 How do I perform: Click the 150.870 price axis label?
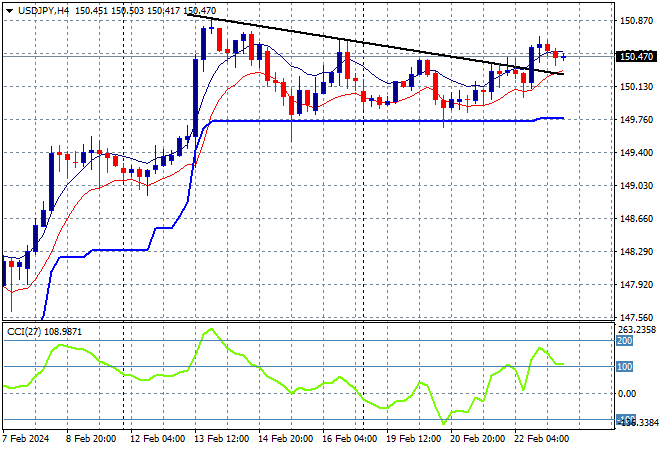point(636,20)
